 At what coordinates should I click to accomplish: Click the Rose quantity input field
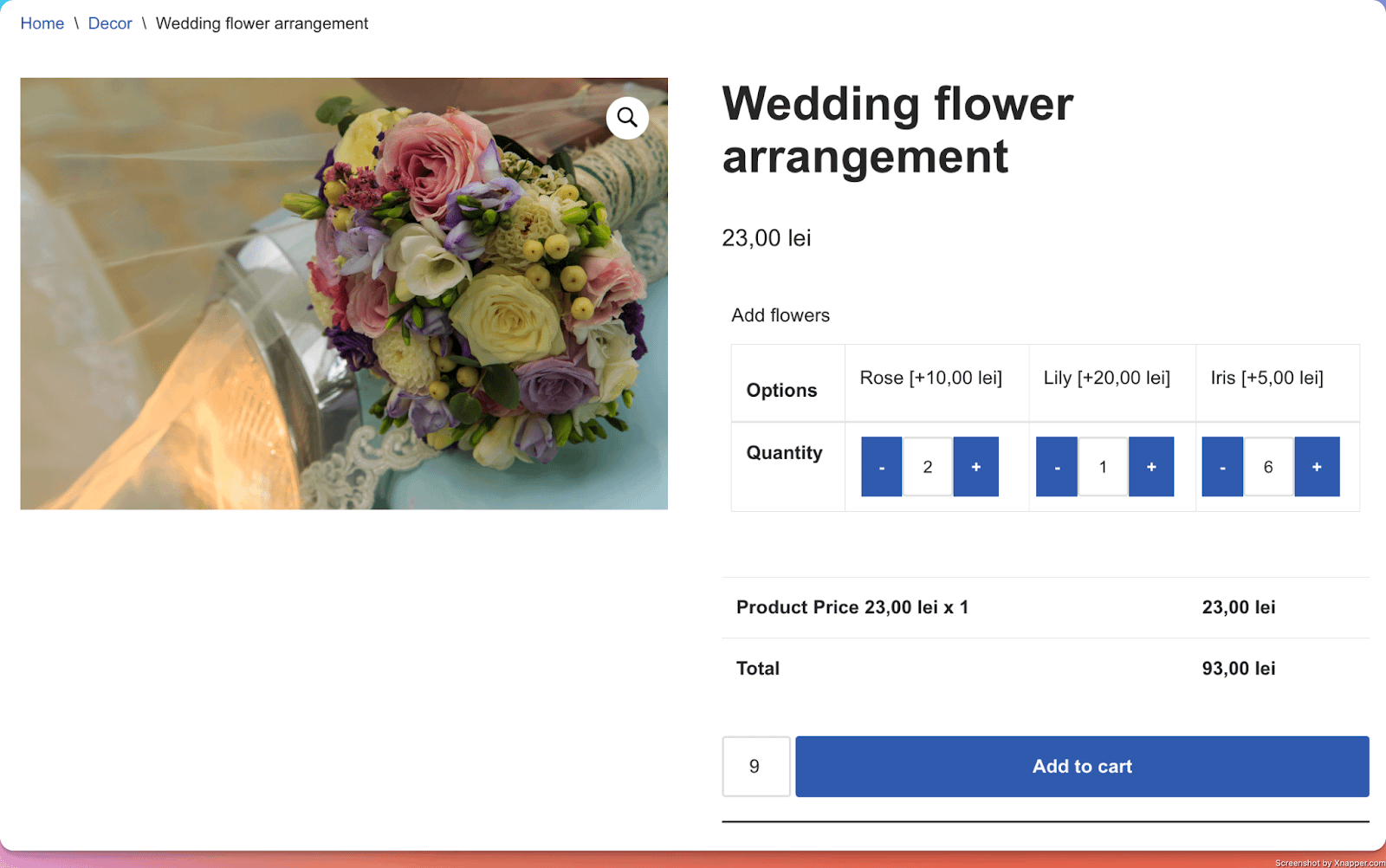tap(928, 467)
